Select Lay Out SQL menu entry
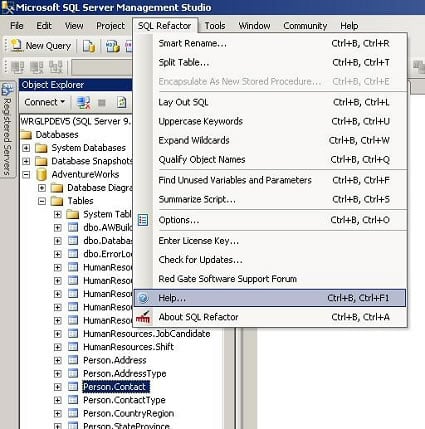This screenshot has height=429, width=425. [x=270, y=102]
